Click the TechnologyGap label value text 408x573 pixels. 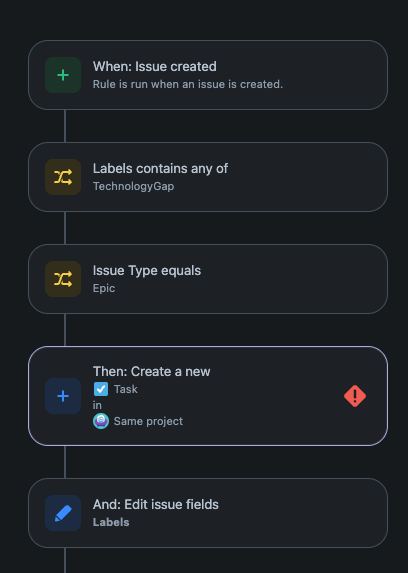click(x=133, y=186)
